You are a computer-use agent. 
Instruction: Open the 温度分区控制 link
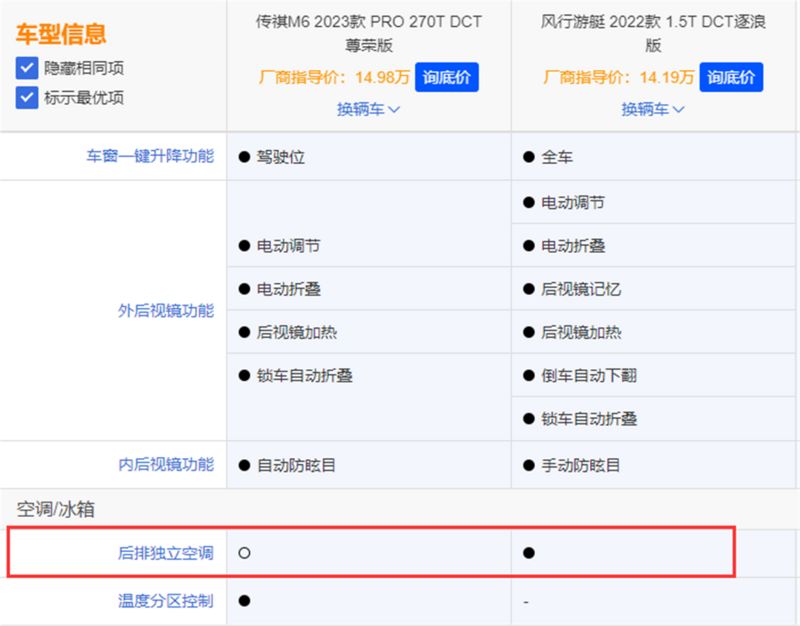pos(166,601)
